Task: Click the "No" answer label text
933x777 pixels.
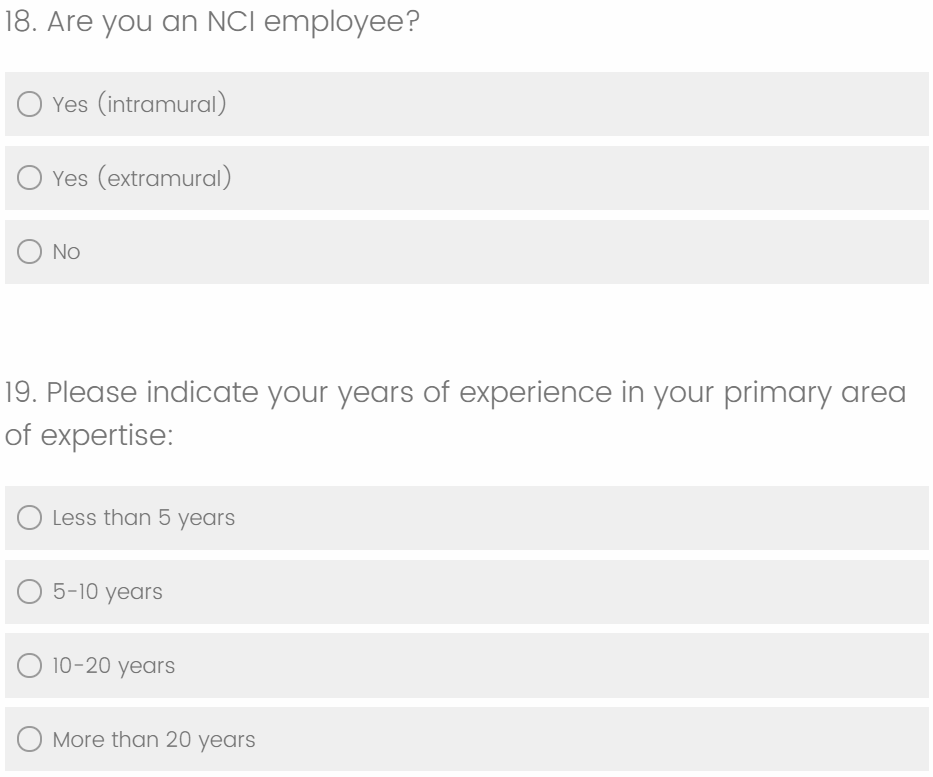Action: click(66, 253)
